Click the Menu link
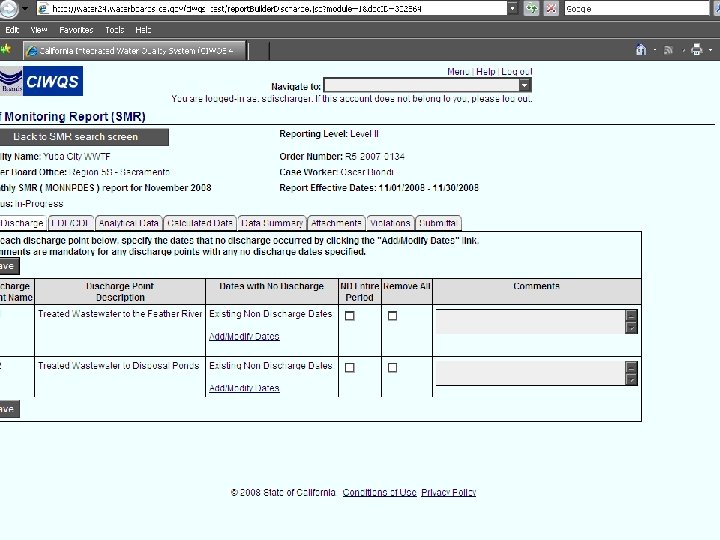720x540 pixels. (458, 72)
